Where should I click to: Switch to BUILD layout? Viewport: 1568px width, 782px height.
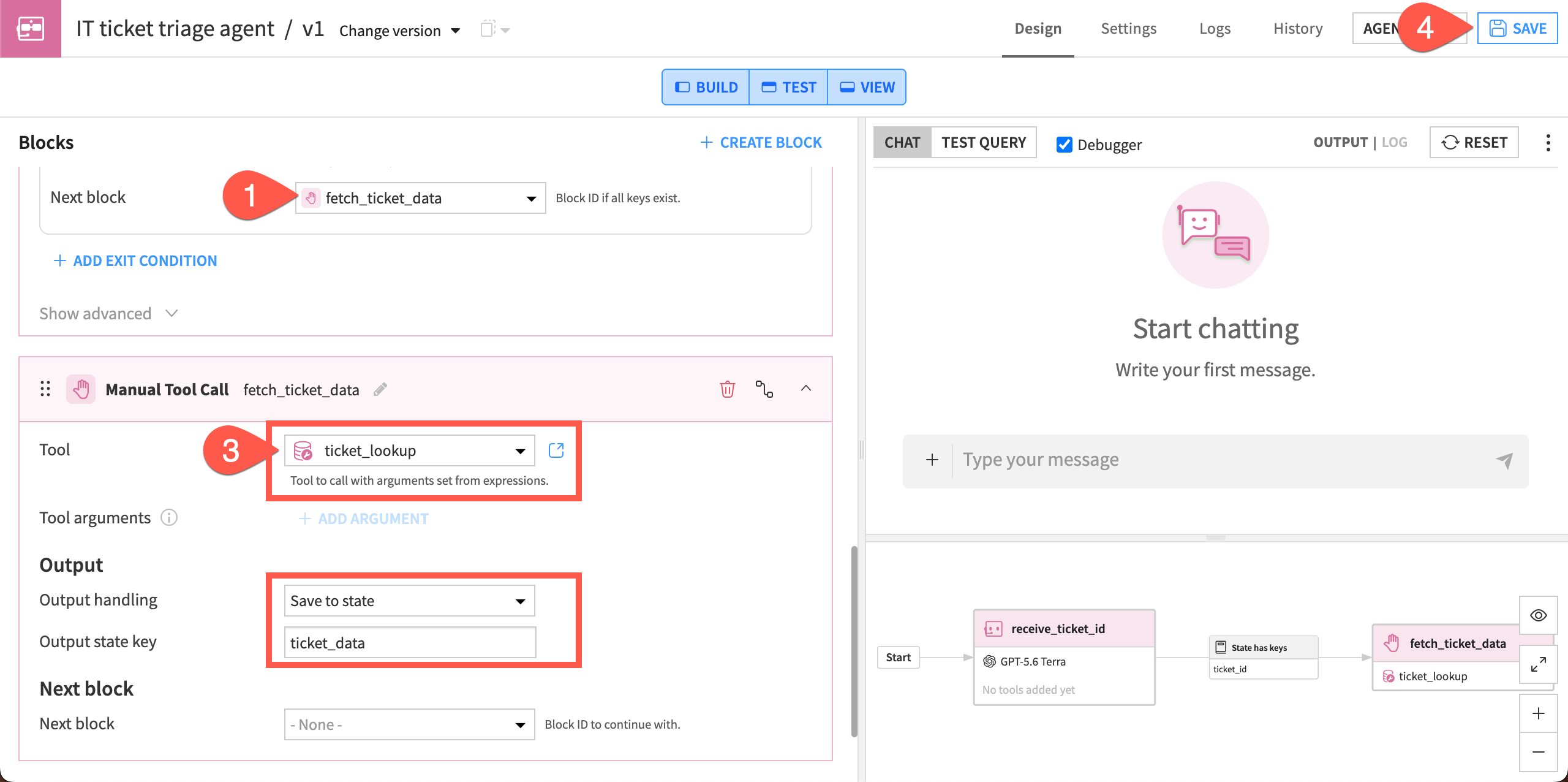(706, 87)
